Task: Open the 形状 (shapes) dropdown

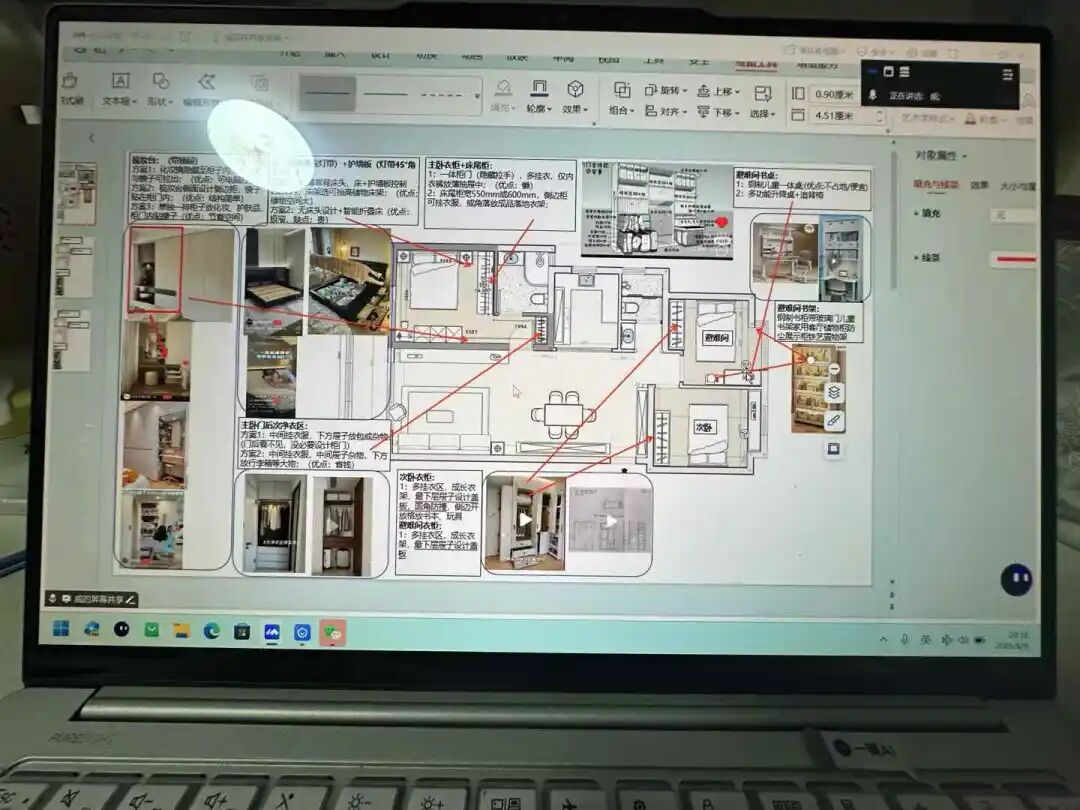Action: 160,101
